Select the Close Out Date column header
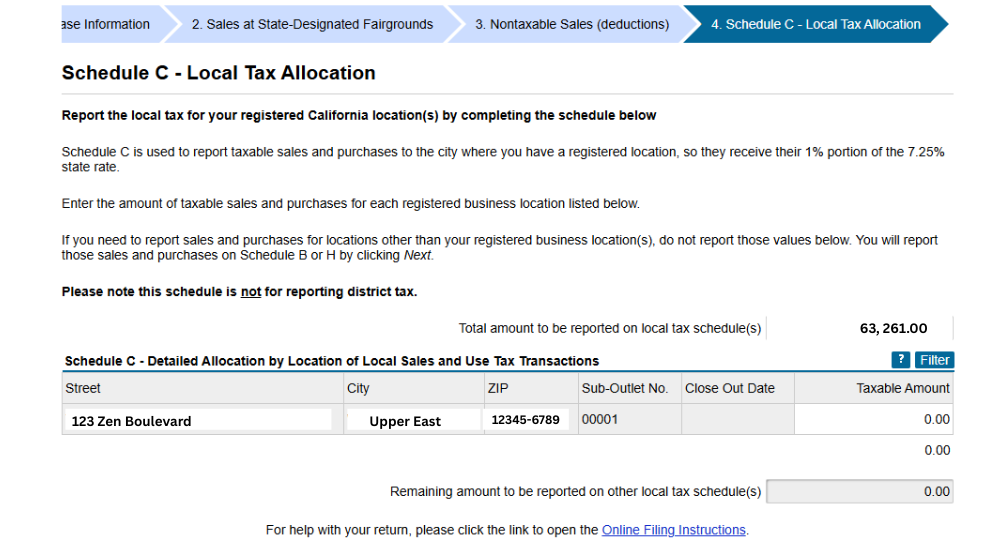This screenshot has height=560, width=1000. click(x=729, y=388)
